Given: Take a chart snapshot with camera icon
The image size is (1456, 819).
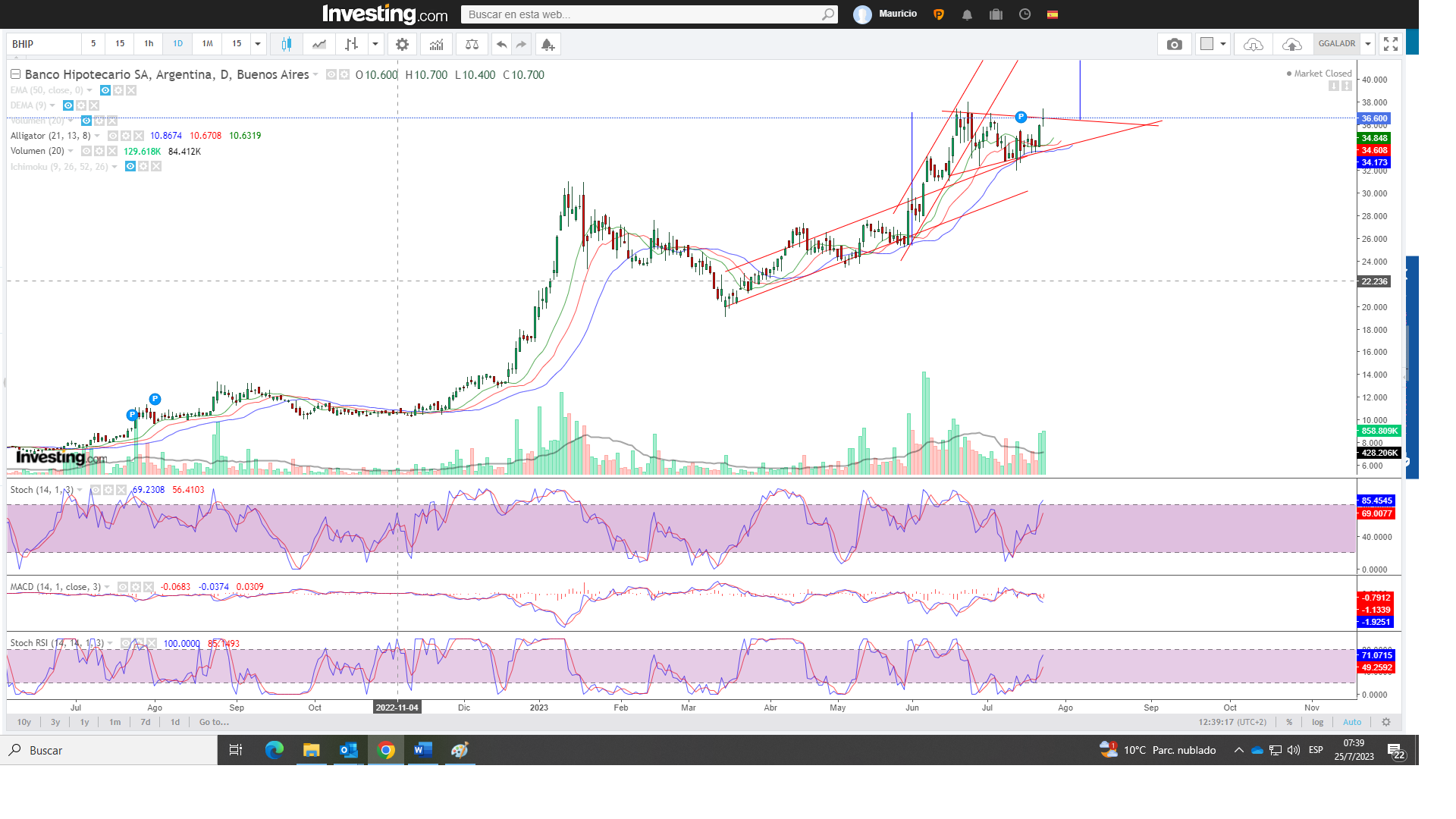Looking at the screenshot, I should tap(1174, 44).
